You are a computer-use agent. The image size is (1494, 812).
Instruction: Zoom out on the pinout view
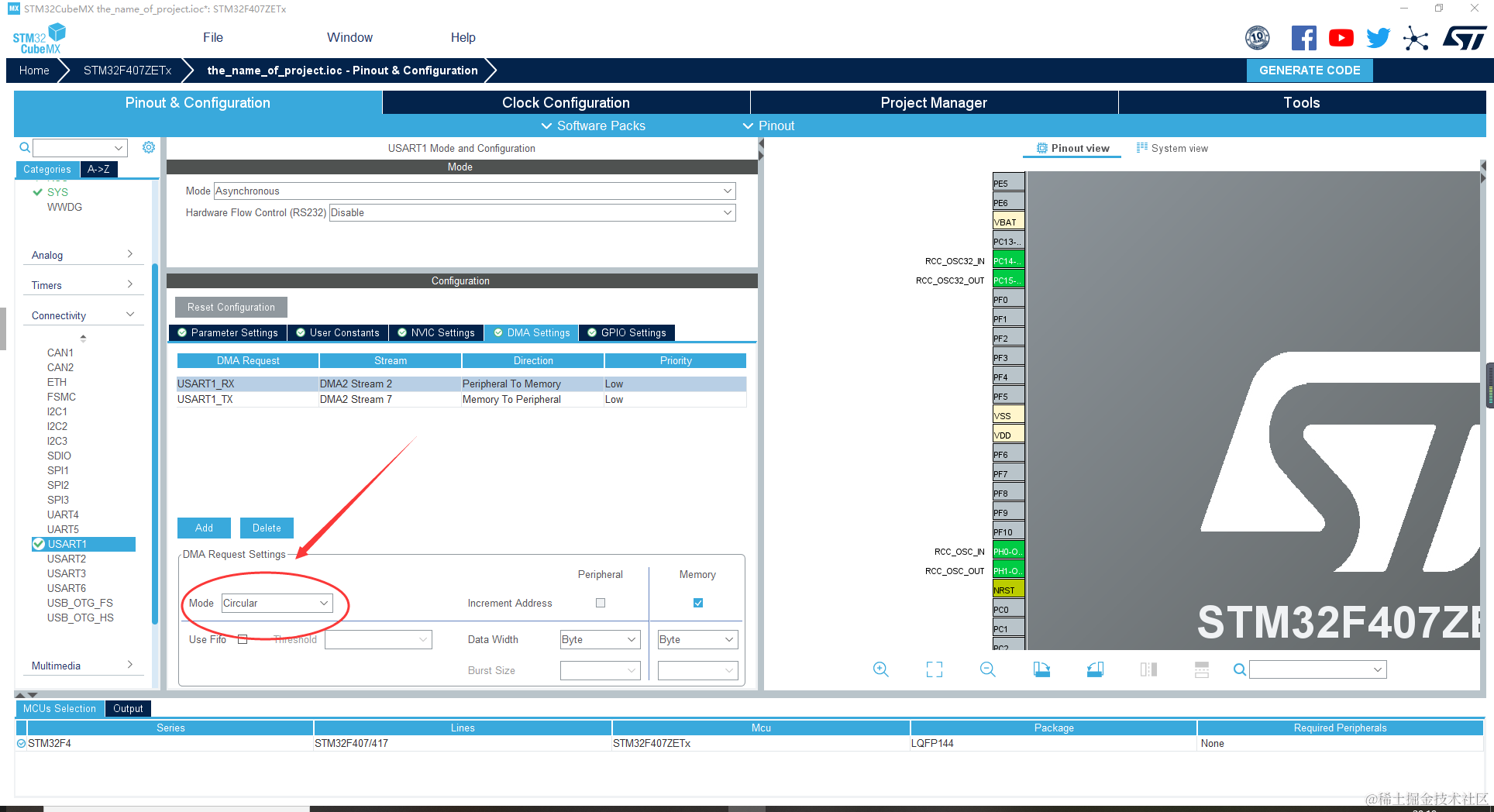988,669
